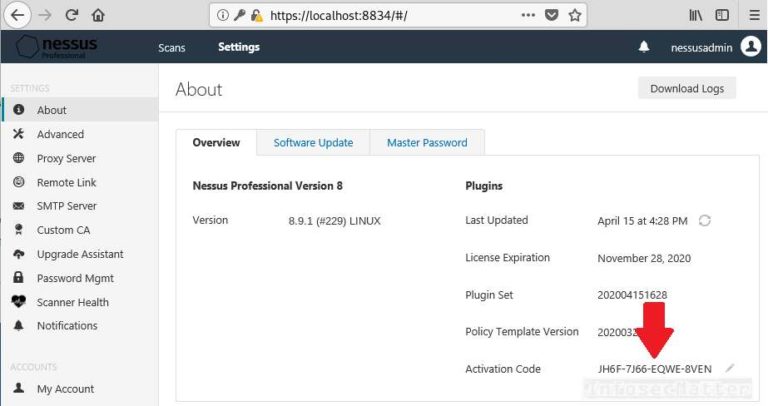The width and height of the screenshot is (768, 406).
Task: Open Scanner Health page
Action: 72,302
